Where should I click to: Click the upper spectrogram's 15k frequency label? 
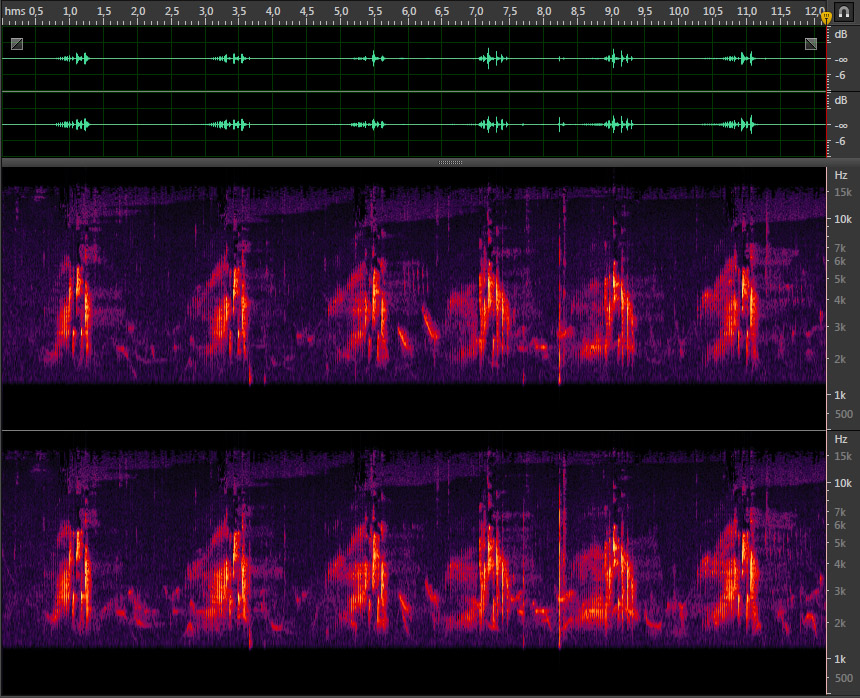click(843, 192)
